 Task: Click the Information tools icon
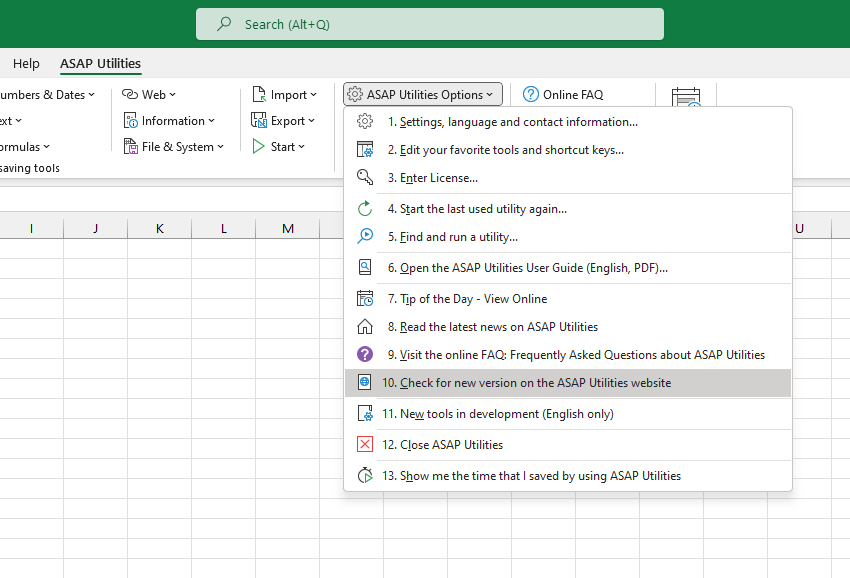coord(133,120)
